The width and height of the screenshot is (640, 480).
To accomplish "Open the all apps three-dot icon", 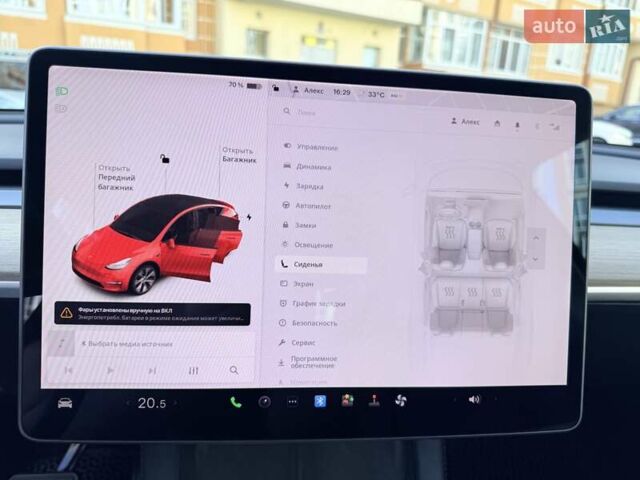I will click(x=292, y=402).
